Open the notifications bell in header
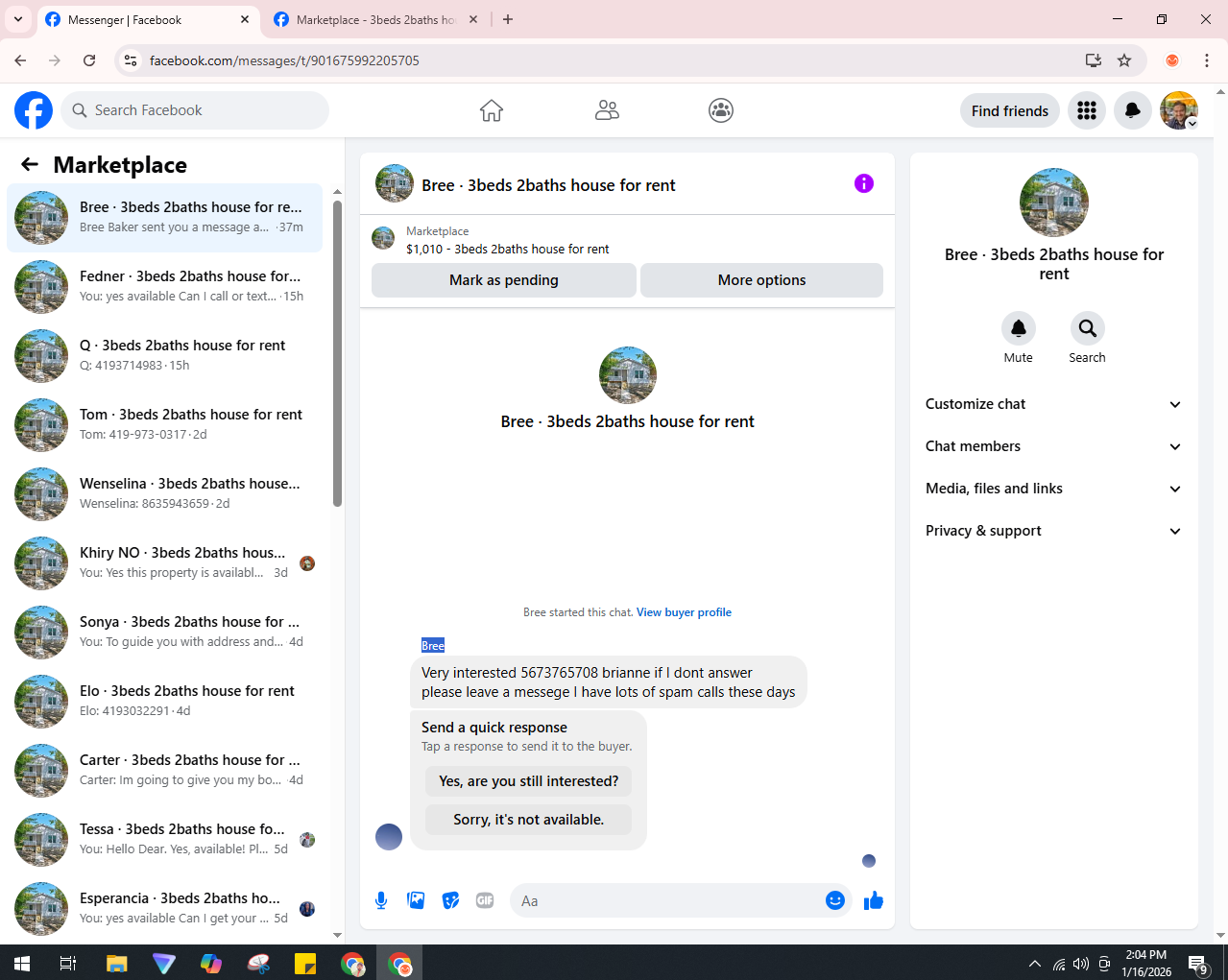 point(1133,110)
